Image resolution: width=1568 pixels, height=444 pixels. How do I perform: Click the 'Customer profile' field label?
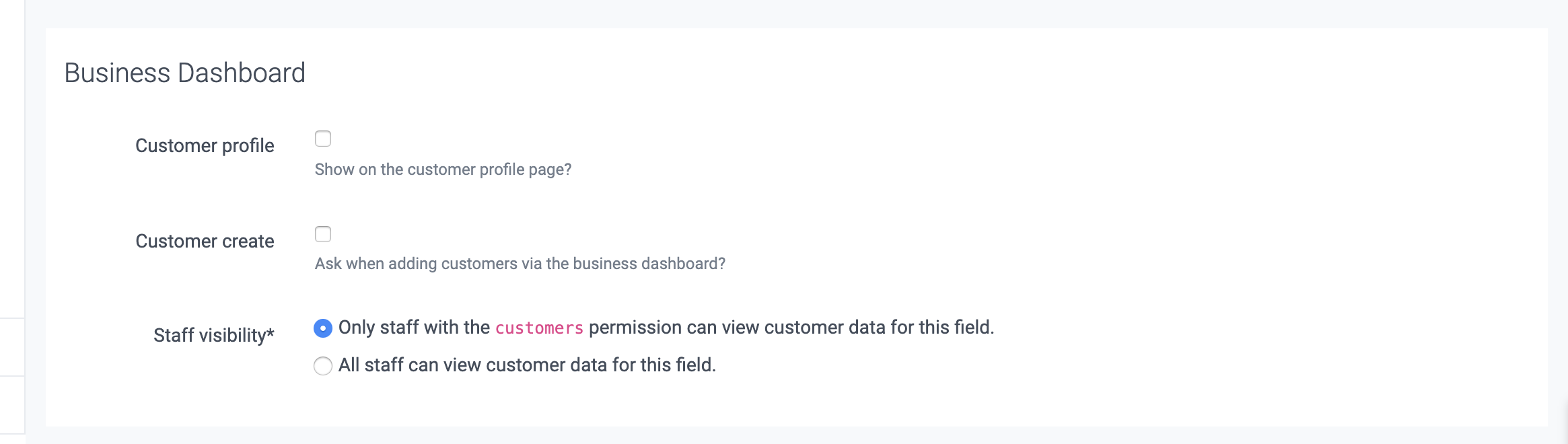pos(205,145)
